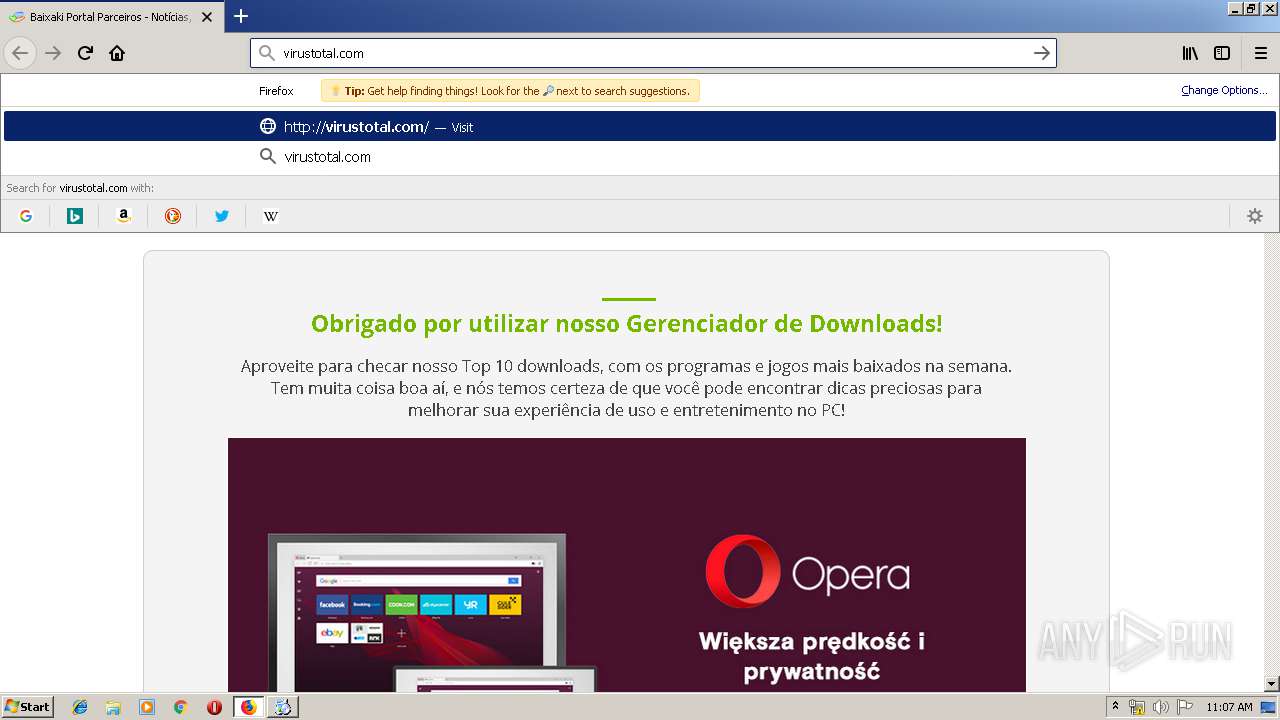1280x720 pixels.
Task: Search virustotal.com with Google
Action: (26, 216)
